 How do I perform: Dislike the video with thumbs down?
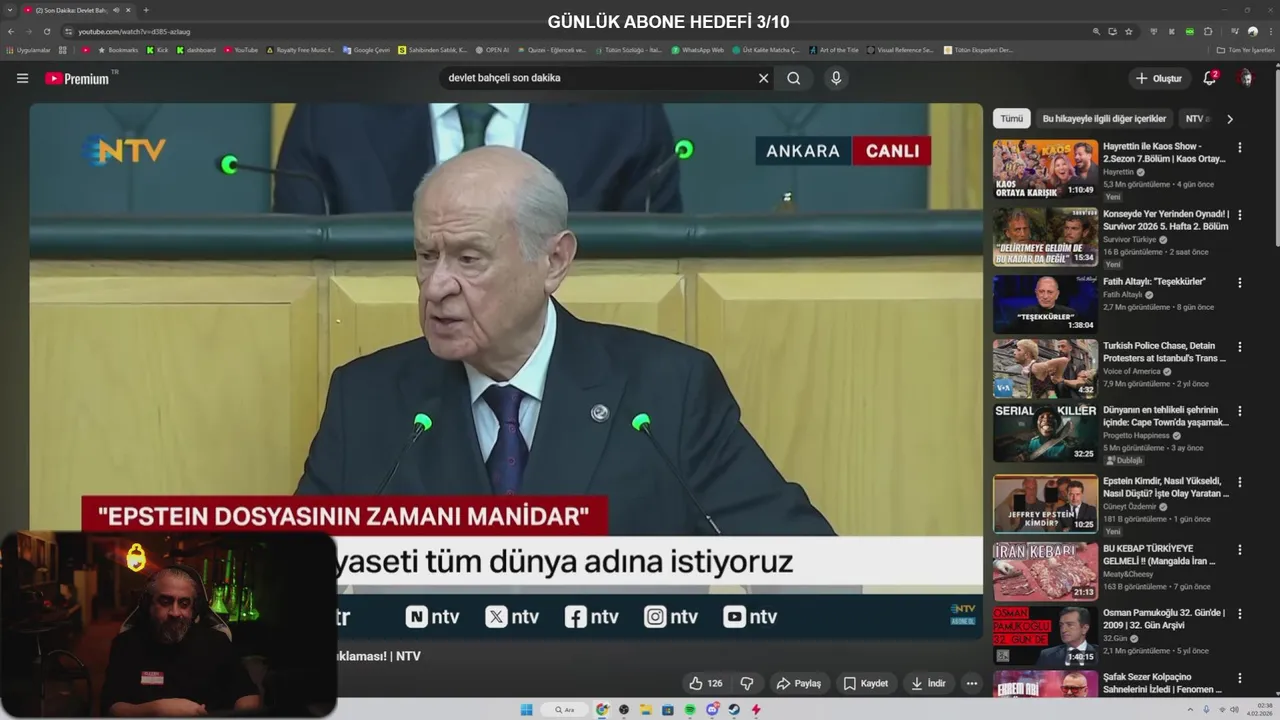click(746, 683)
